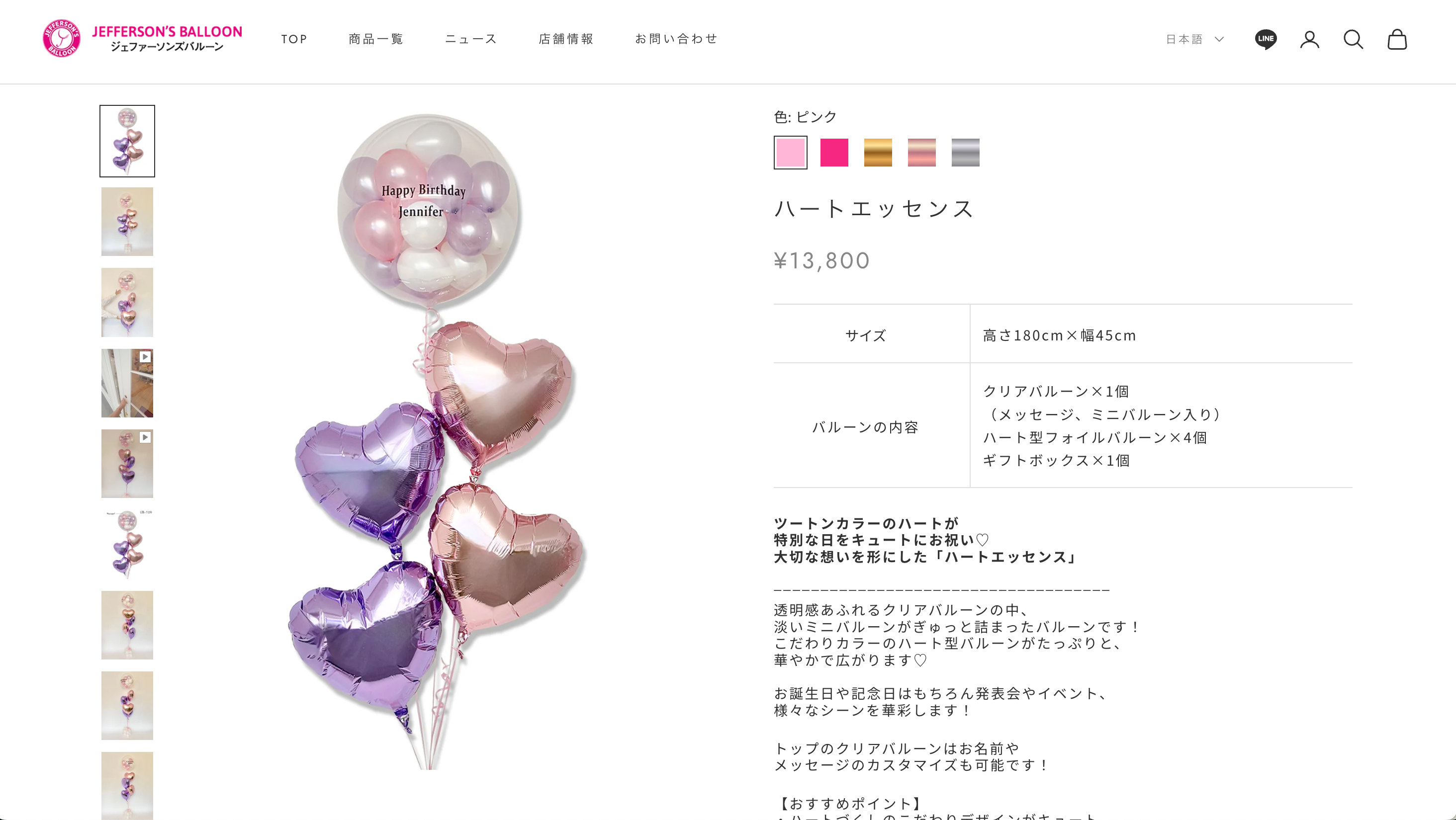This screenshot has height=820, width=1456.
Task: Select the light pink color option
Action: click(x=790, y=153)
